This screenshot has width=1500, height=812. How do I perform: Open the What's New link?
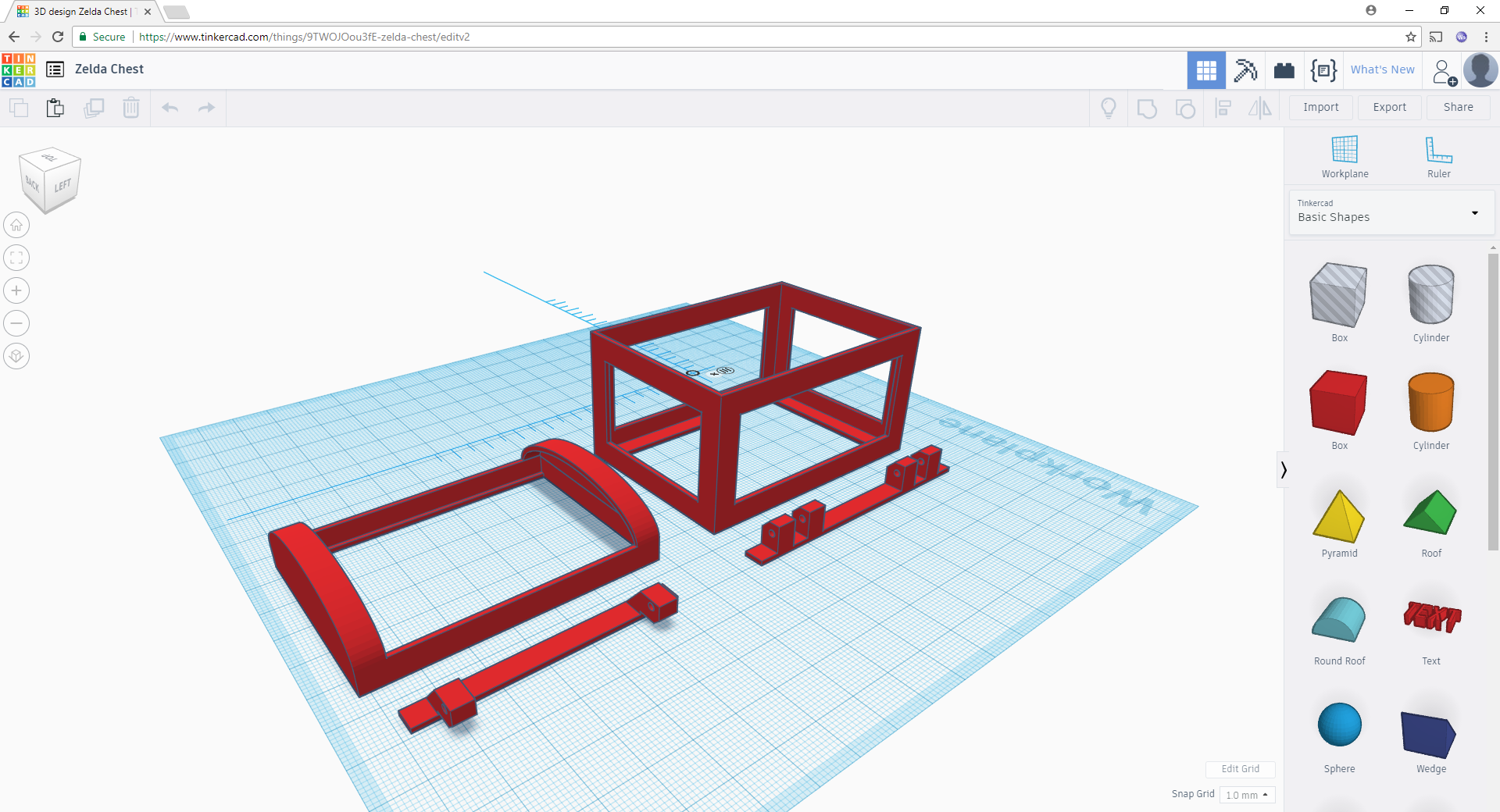tap(1382, 69)
